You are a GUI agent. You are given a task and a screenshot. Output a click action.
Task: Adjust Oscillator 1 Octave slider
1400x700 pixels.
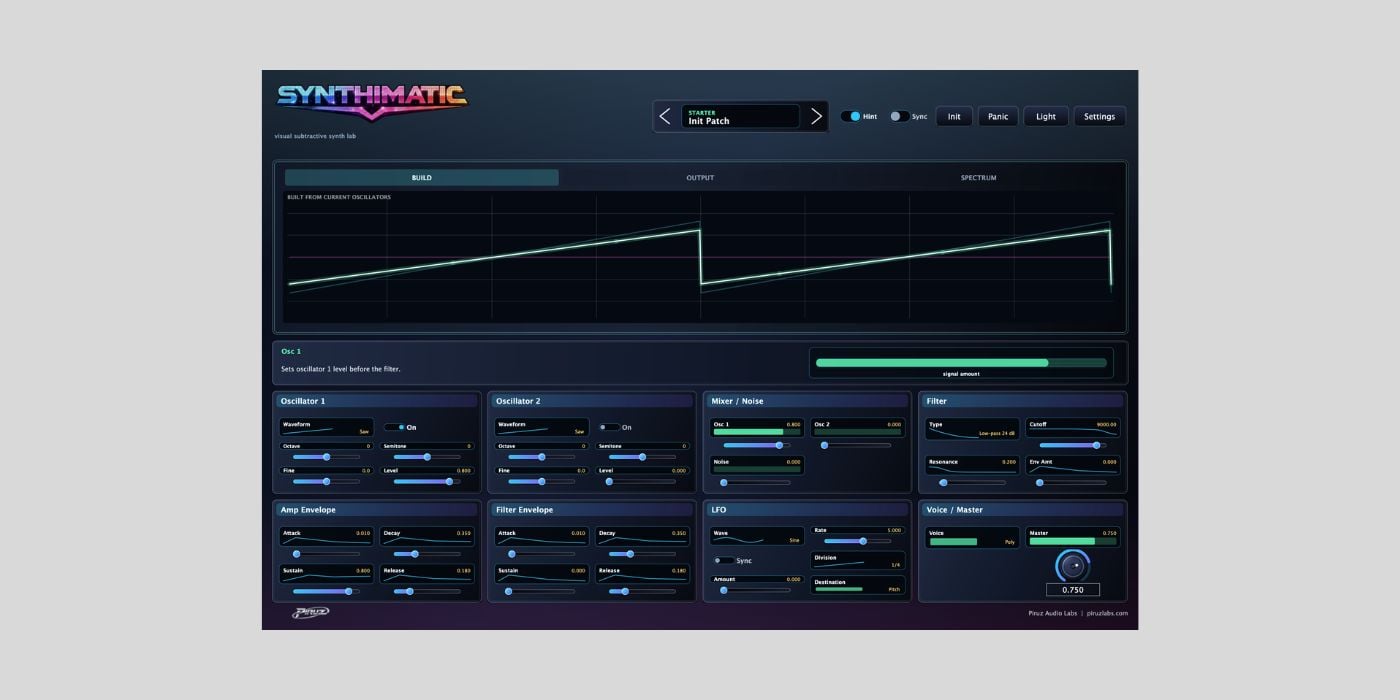(x=326, y=456)
